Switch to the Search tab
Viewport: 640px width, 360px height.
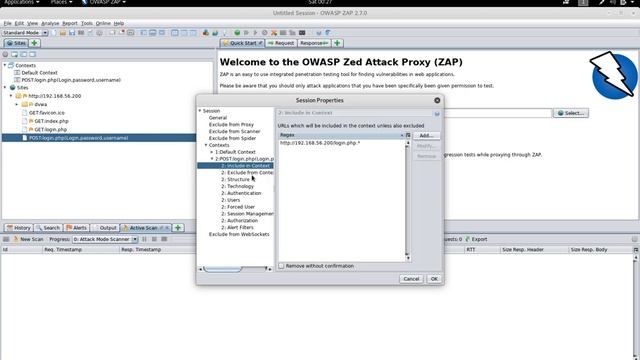[48, 228]
